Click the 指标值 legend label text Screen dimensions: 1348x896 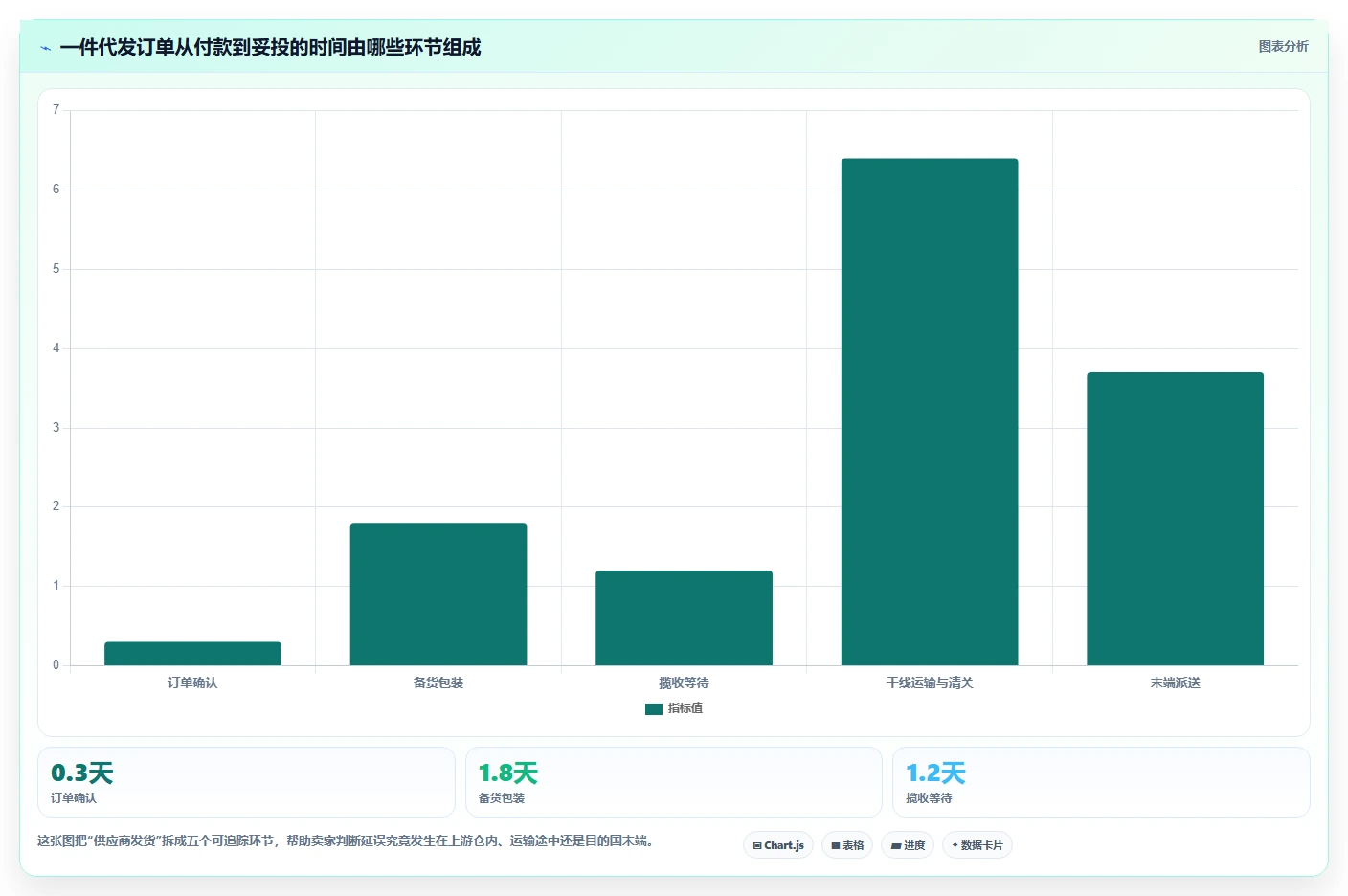[x=685, y=708]
